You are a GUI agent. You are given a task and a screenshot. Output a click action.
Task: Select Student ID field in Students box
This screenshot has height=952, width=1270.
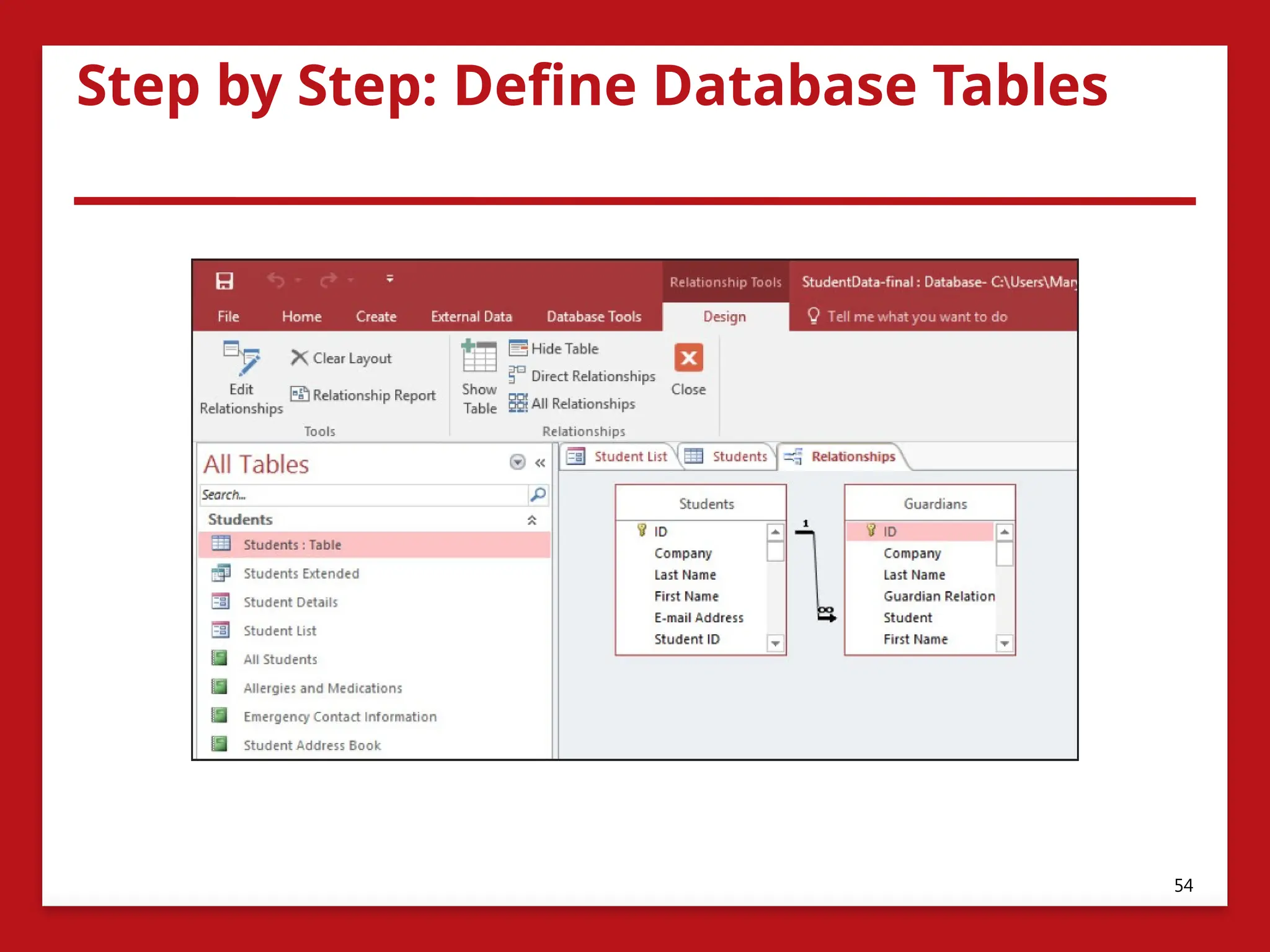click(686, 639)
